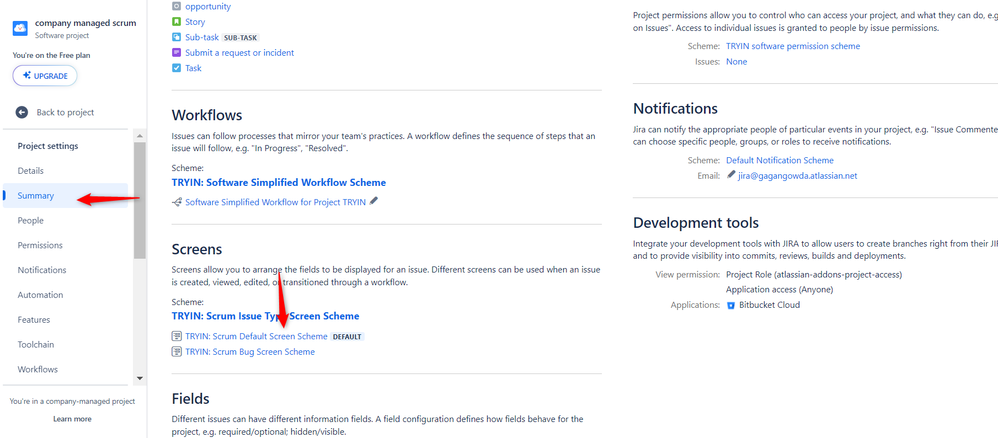Click the sidebar scroll down arrow
Image resolution: width=998 pixels, height=438 pixels.
tap(140, 378)
